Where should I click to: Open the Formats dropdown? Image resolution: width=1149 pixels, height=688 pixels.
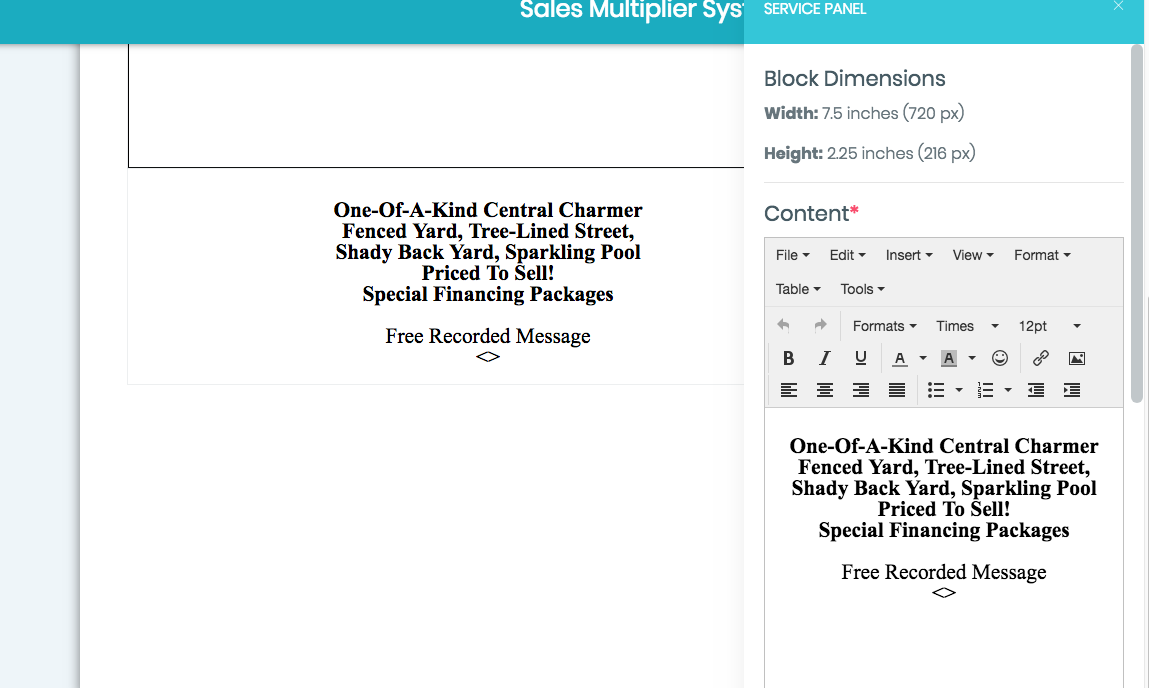[x=884, y=326]
